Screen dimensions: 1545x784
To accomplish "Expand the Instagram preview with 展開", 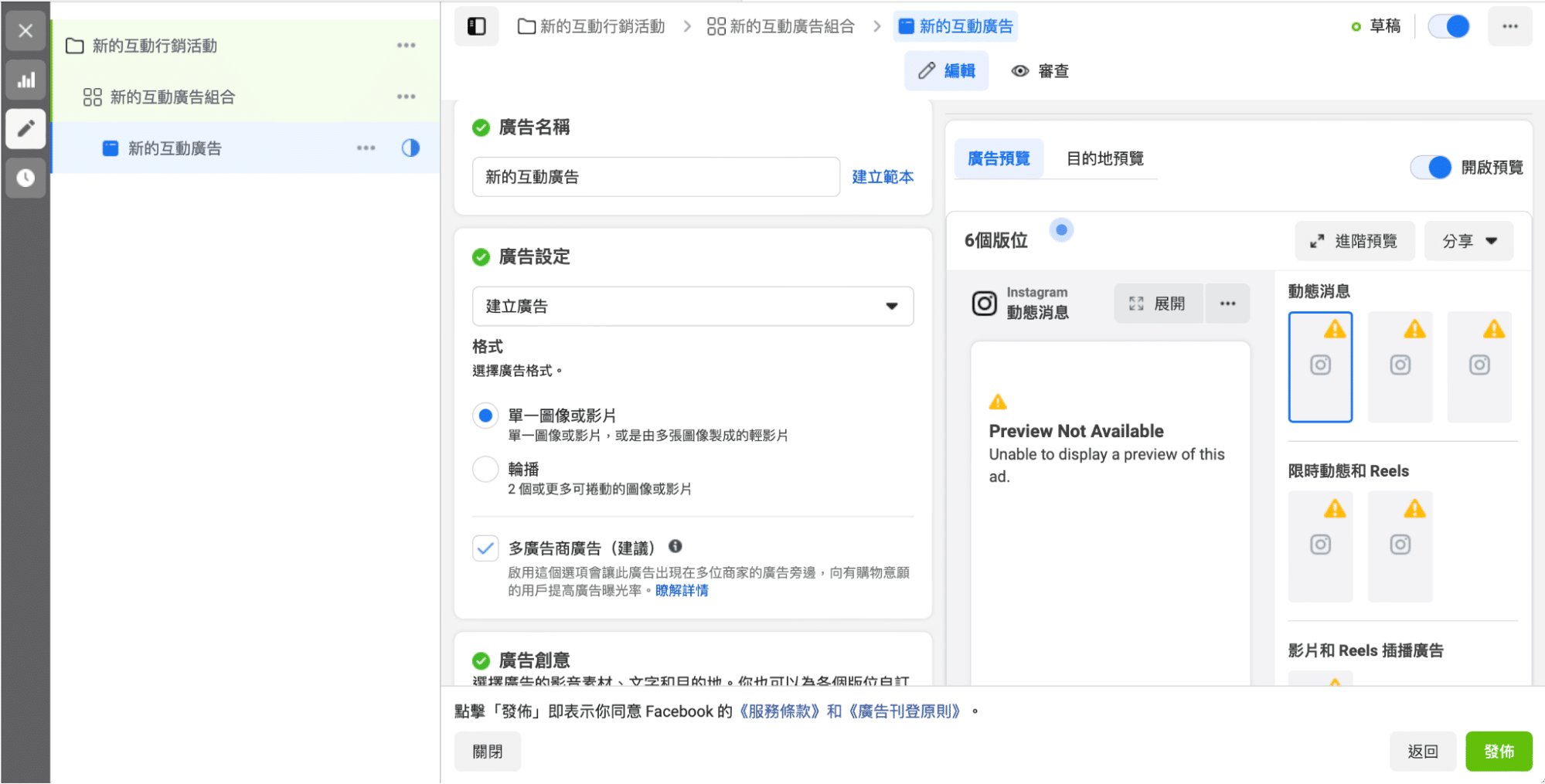I will (x=1158, y=304).
